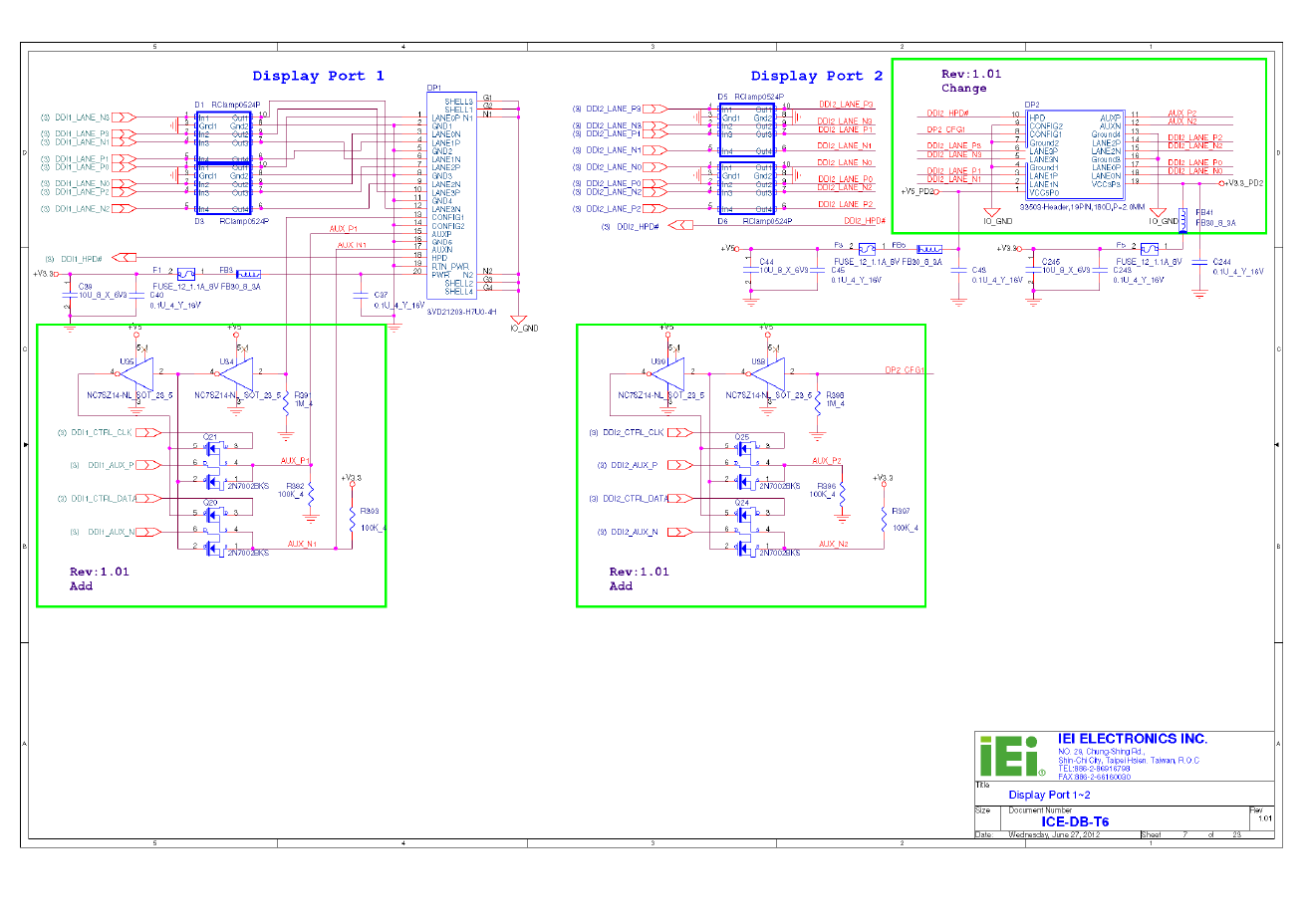
Task: Click the DDI1_LANE_P3 net label
Action: pyautogui.click(x=83, y=133)
